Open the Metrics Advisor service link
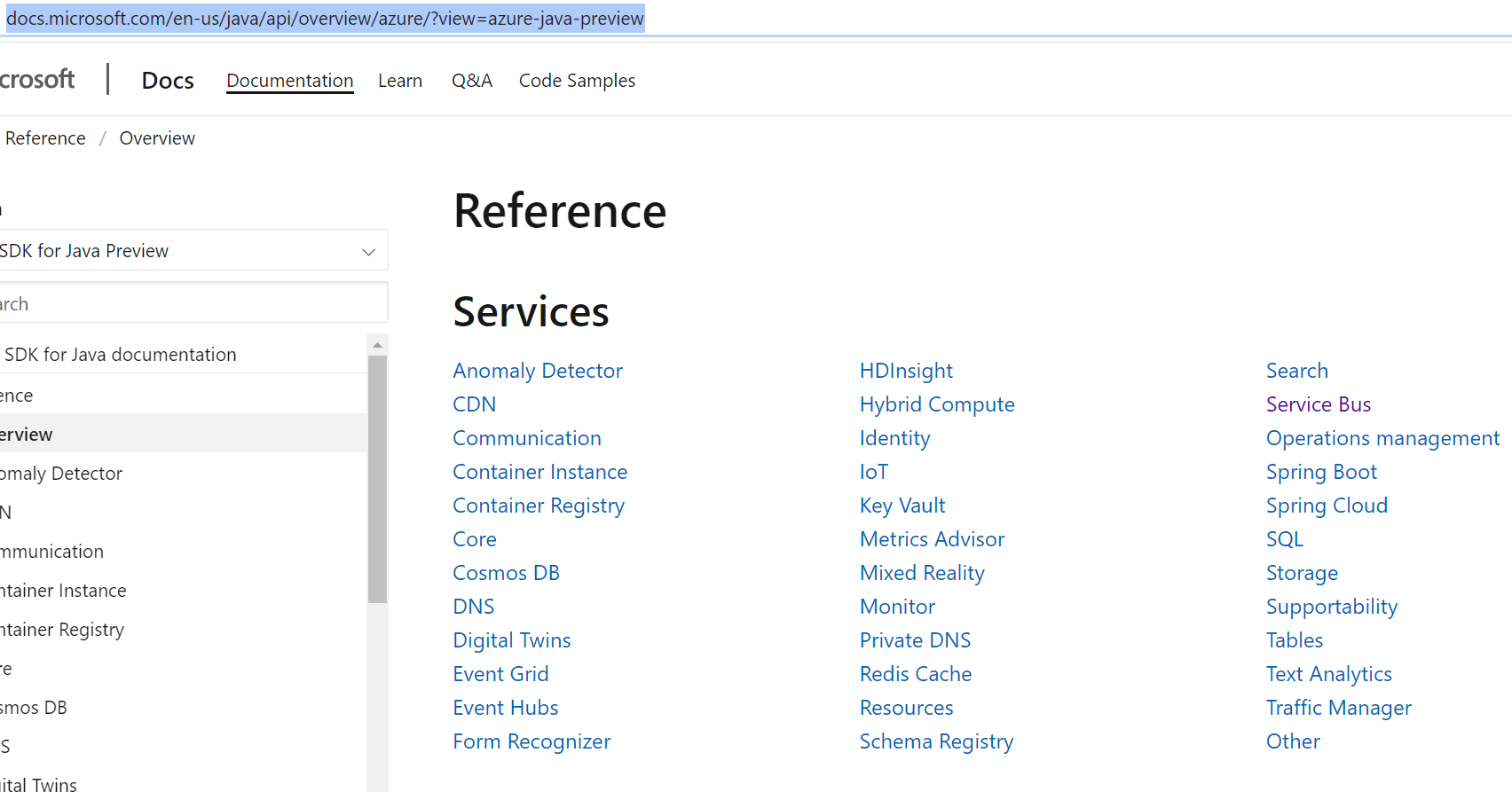Screen dimensions: 1512x792 coord(933,539)
